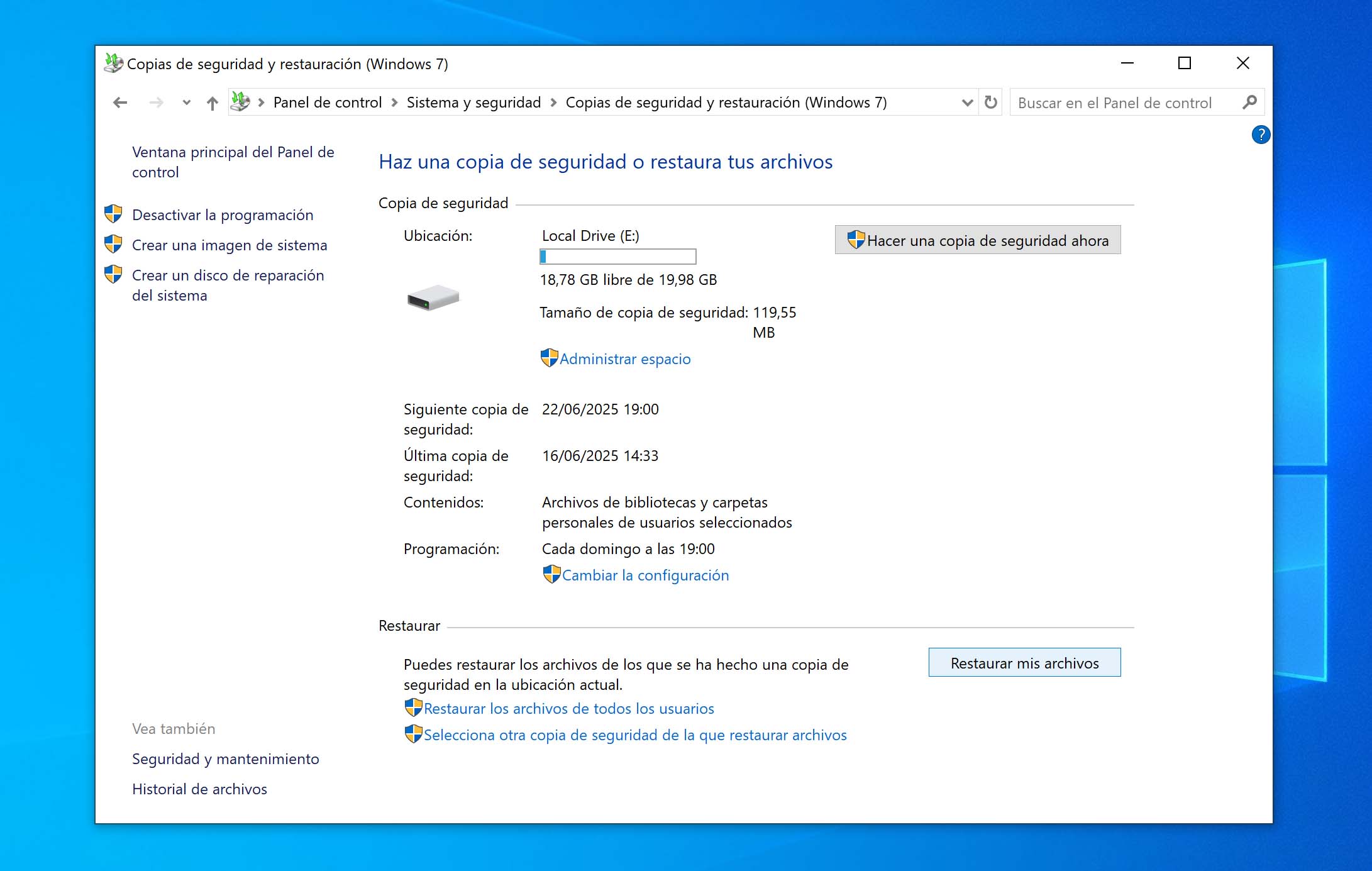Click shield icon beside Crear un disco de reparación
1372x871 pixels.
(x=113, y=274)
